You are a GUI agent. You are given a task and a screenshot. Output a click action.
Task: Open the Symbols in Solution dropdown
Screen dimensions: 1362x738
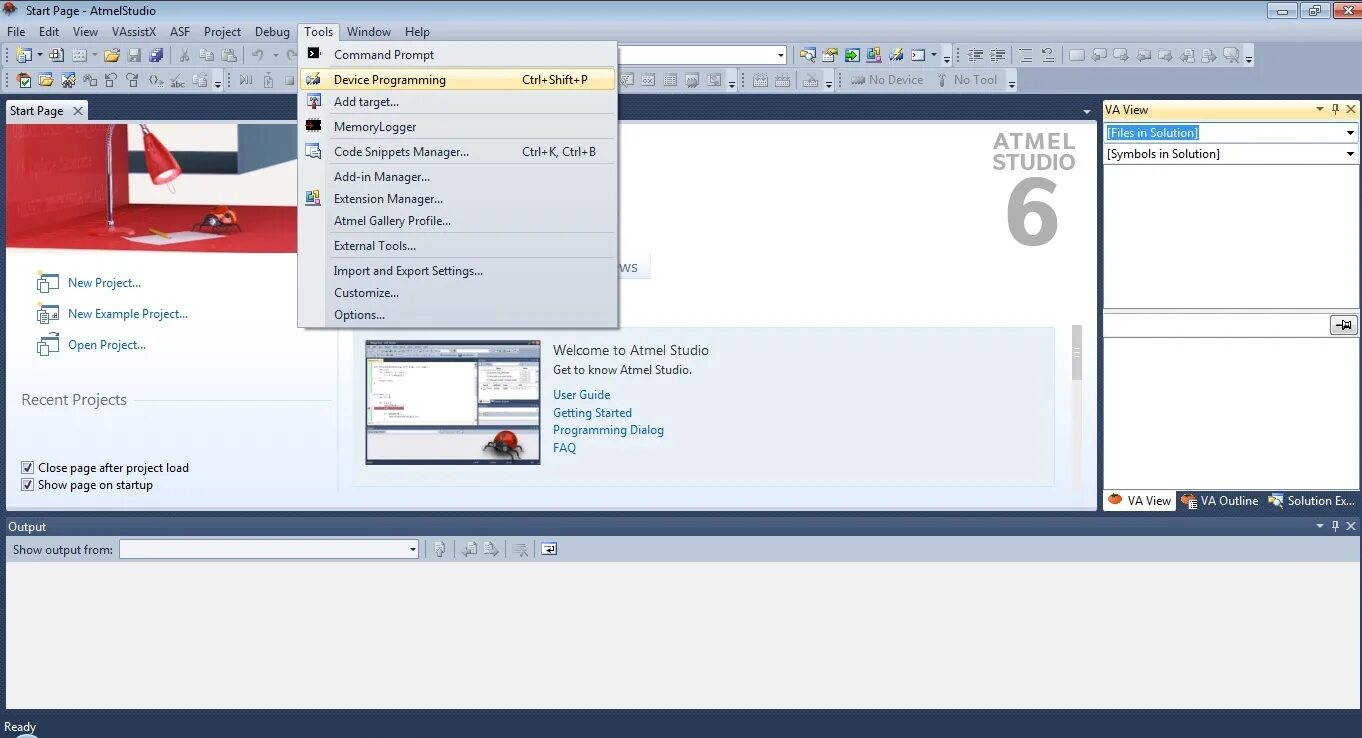1350,154
